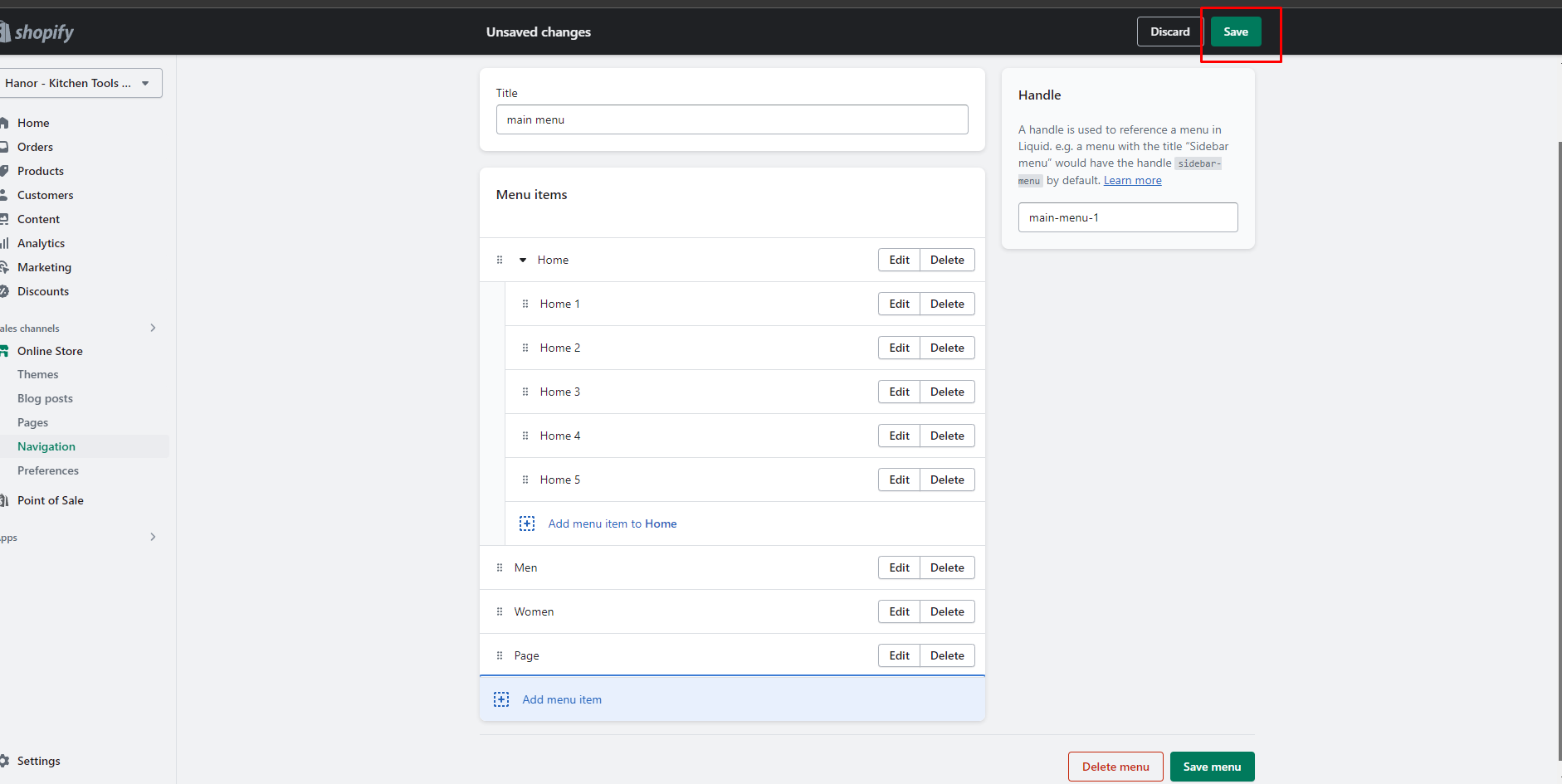1562x784 pixels.
Task: Open Preferences under Online Store
Action: pos(48,470)
